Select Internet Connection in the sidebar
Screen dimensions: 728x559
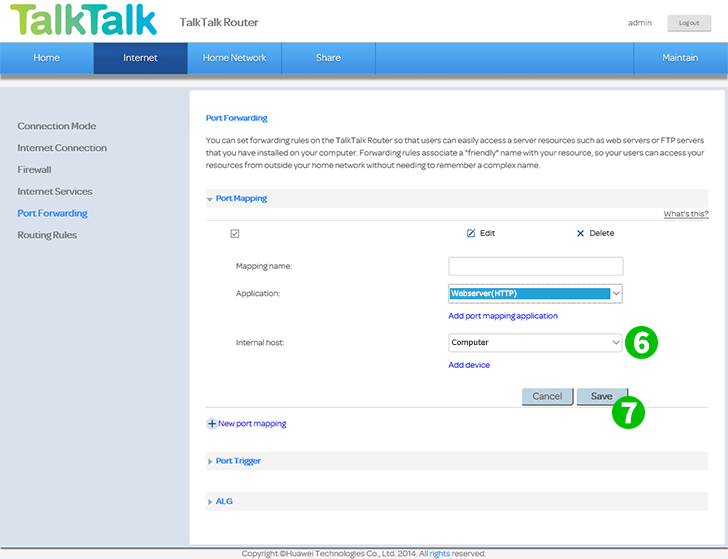coord(62,148)
